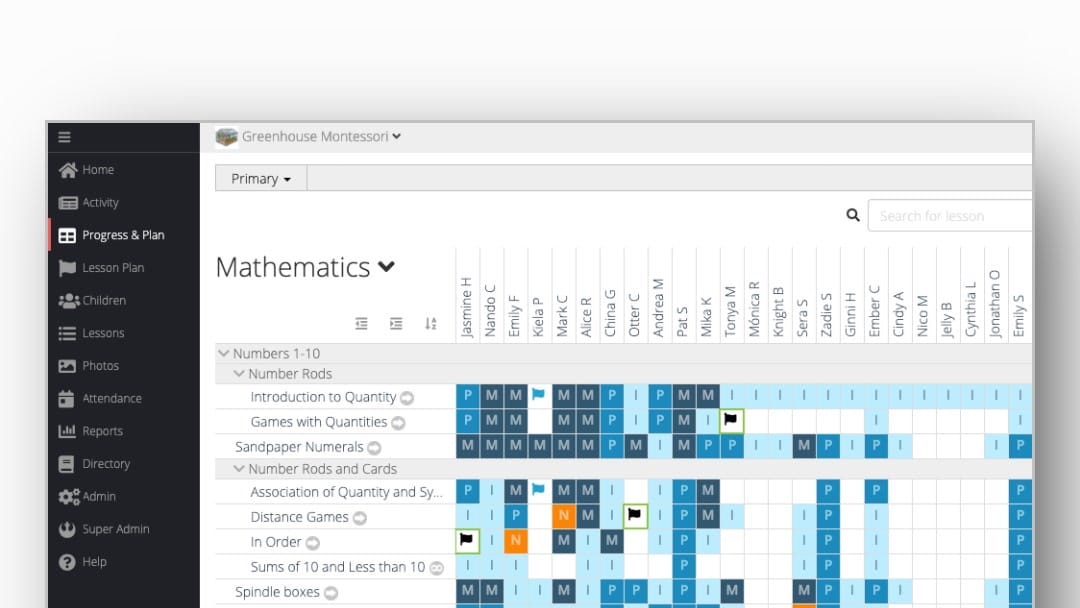Viewport: 1080px width, 608px height.
Task: Open Attendance calendar icon
Action: pyautogui.click(x=66, y=399)
